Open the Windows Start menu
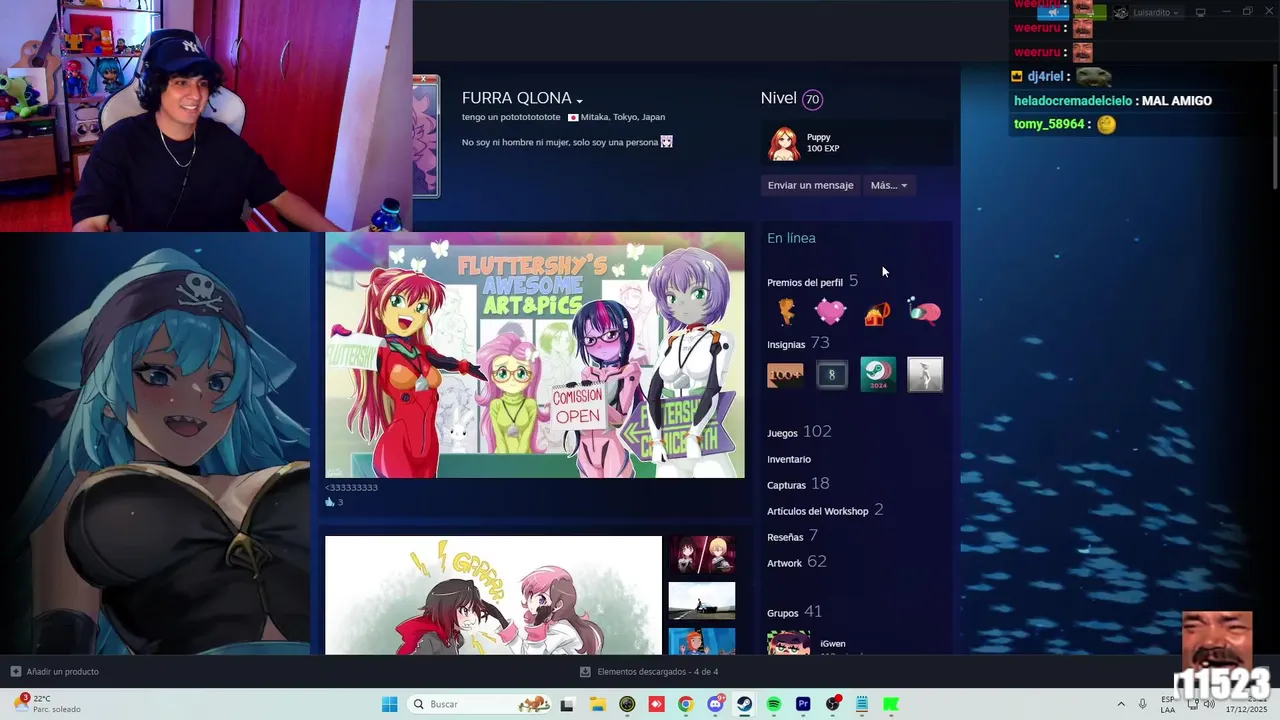 coord(389,704)
